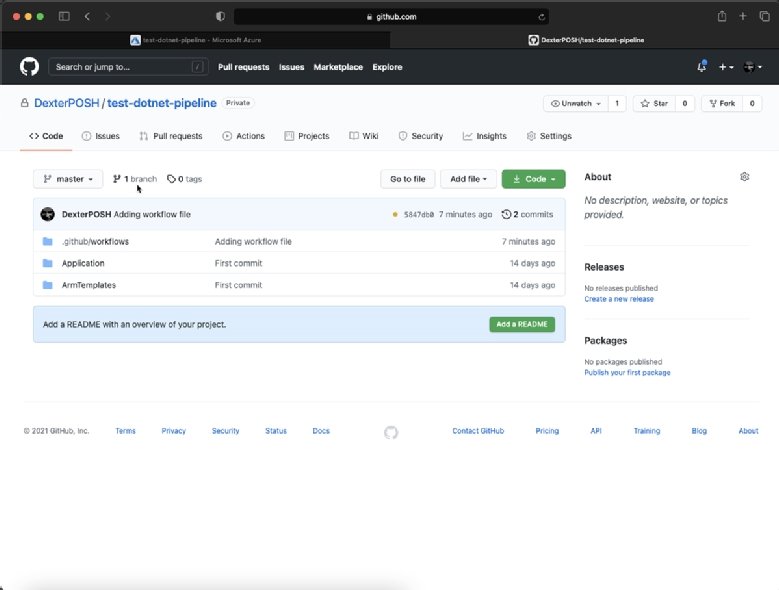This screenshot has height=590, width=779.
Task: Open the Create a new release link
Action: 618,299
